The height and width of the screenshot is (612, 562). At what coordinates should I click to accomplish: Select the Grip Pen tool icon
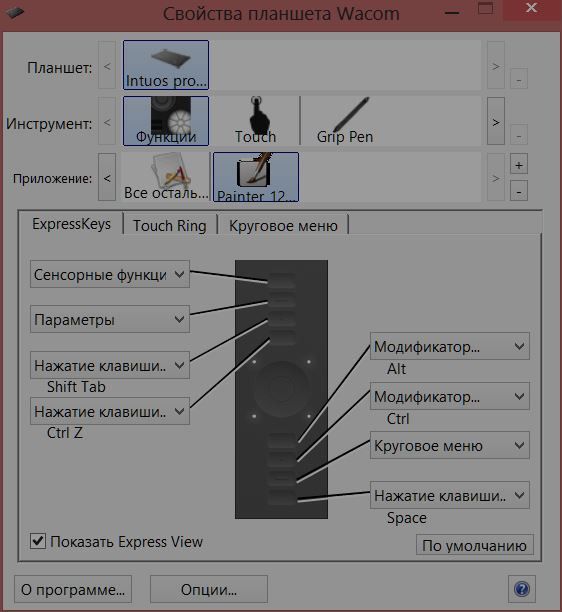(x=345, y=121)
